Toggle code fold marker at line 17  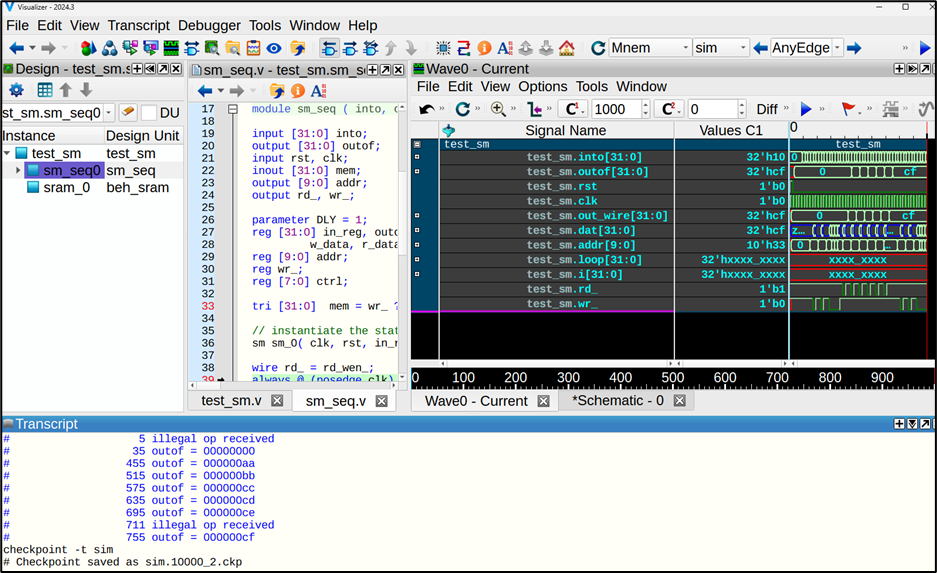233,109
